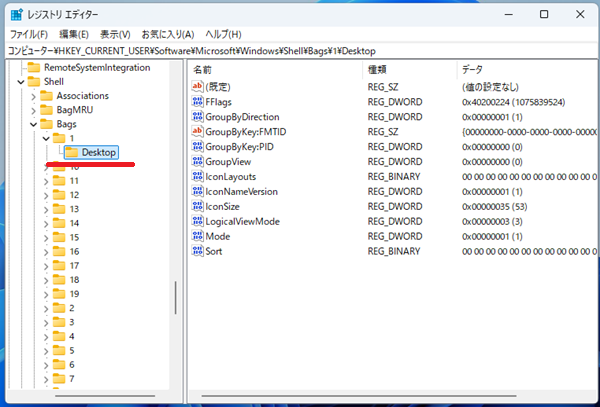The width and height of the screenshot is (600, 407).
Task: Click the Mode value icon
Action: (x=197, y=236)
